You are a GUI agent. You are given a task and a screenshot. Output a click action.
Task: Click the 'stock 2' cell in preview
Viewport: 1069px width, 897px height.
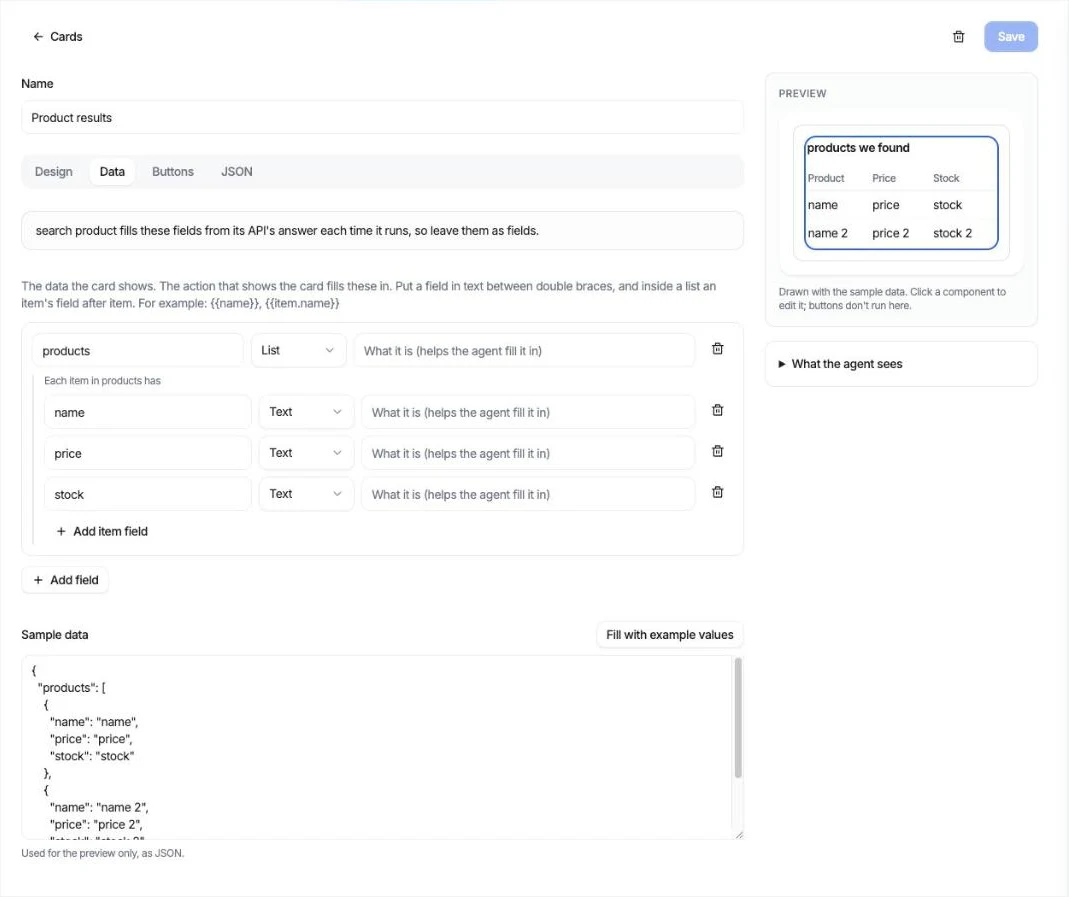click(952, 233)
